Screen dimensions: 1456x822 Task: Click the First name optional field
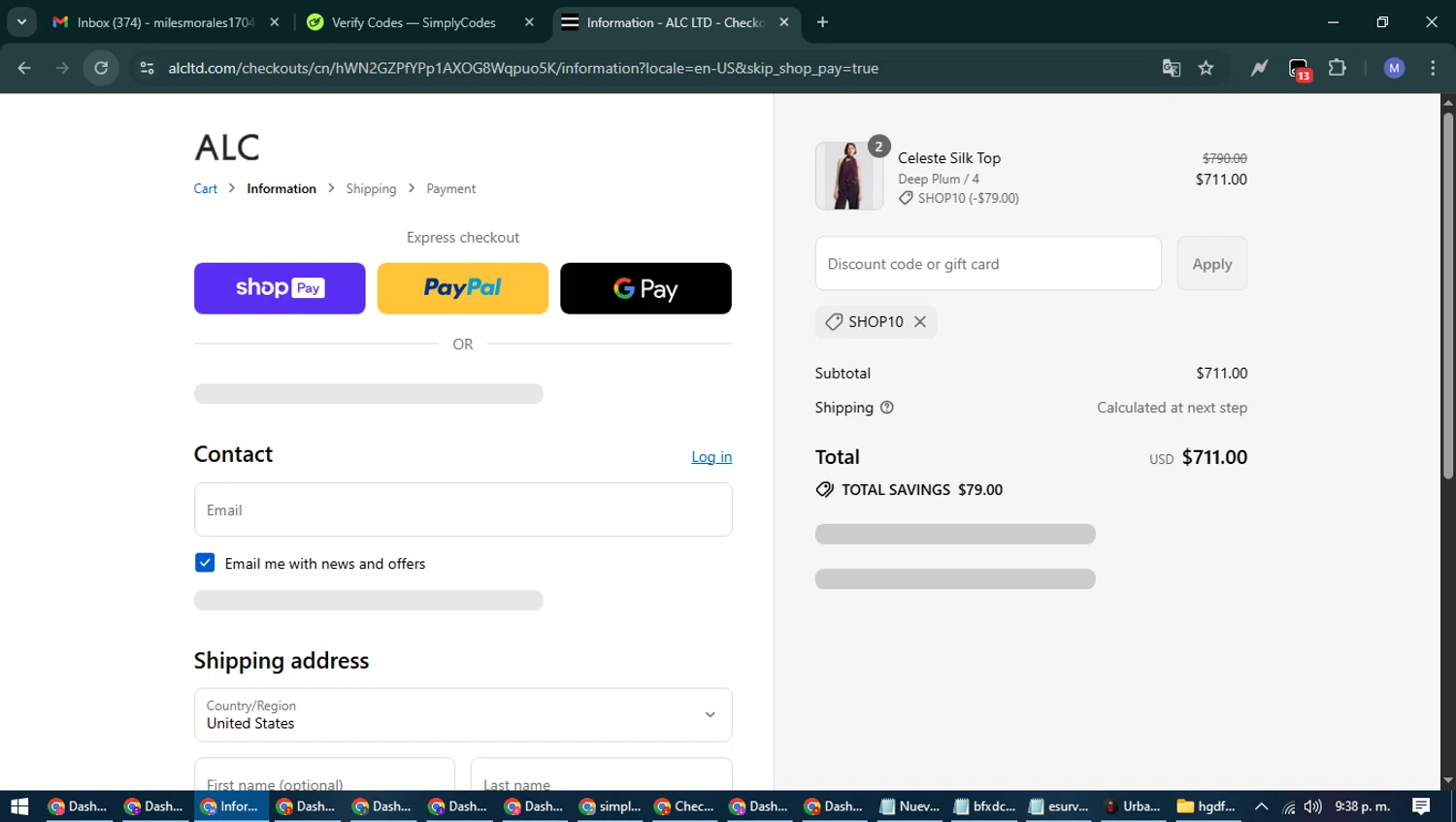coord(324,774)
